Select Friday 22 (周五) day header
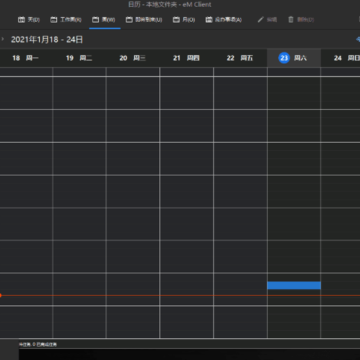 tap(240, 58)
